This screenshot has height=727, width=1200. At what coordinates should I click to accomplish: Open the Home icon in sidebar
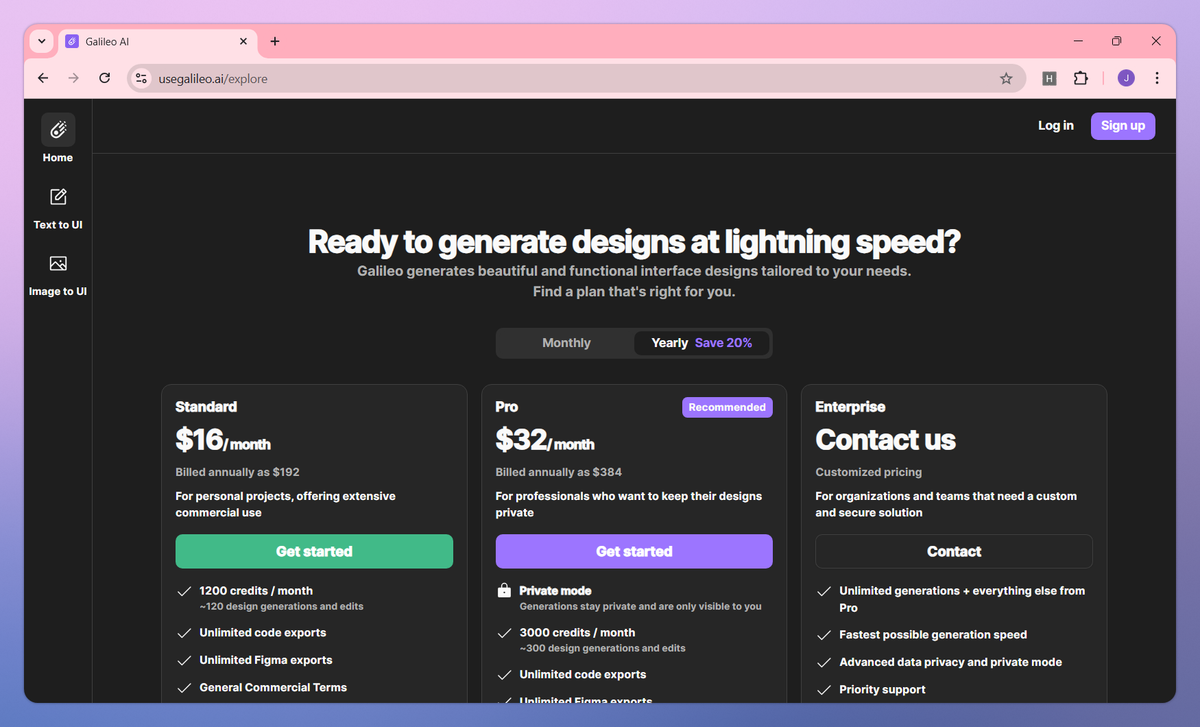coord(58,129)
